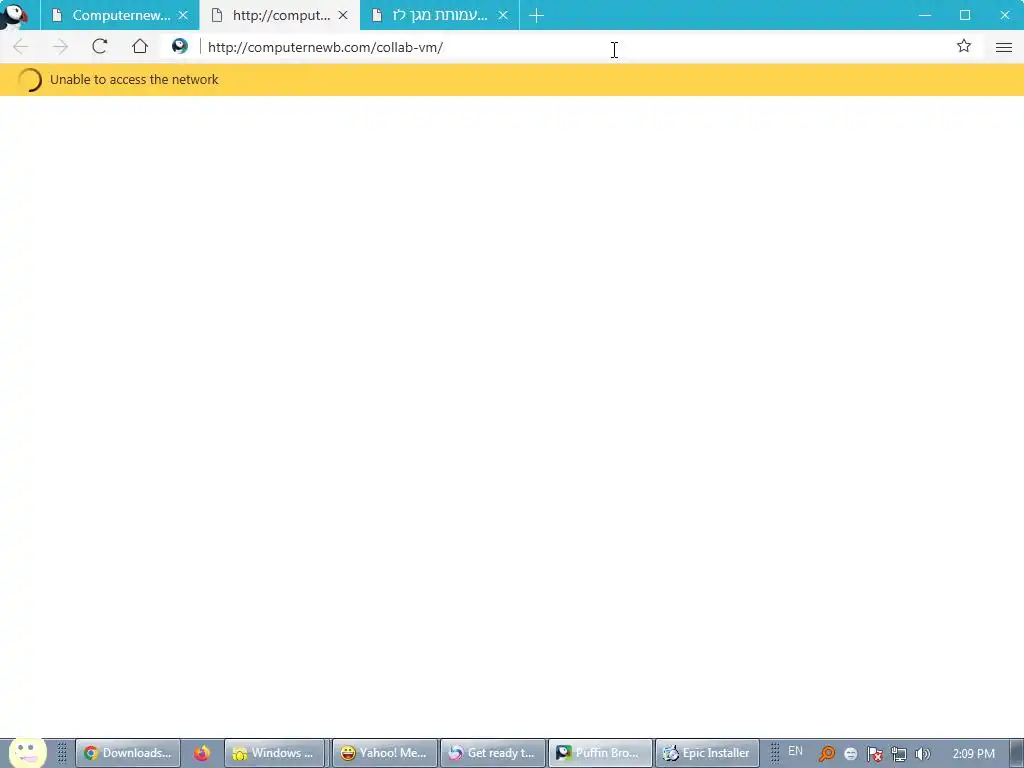Click the Show desktop button at taskbar edge
This screenshot has width=1024, height=768.
[x=1017, y=754]
